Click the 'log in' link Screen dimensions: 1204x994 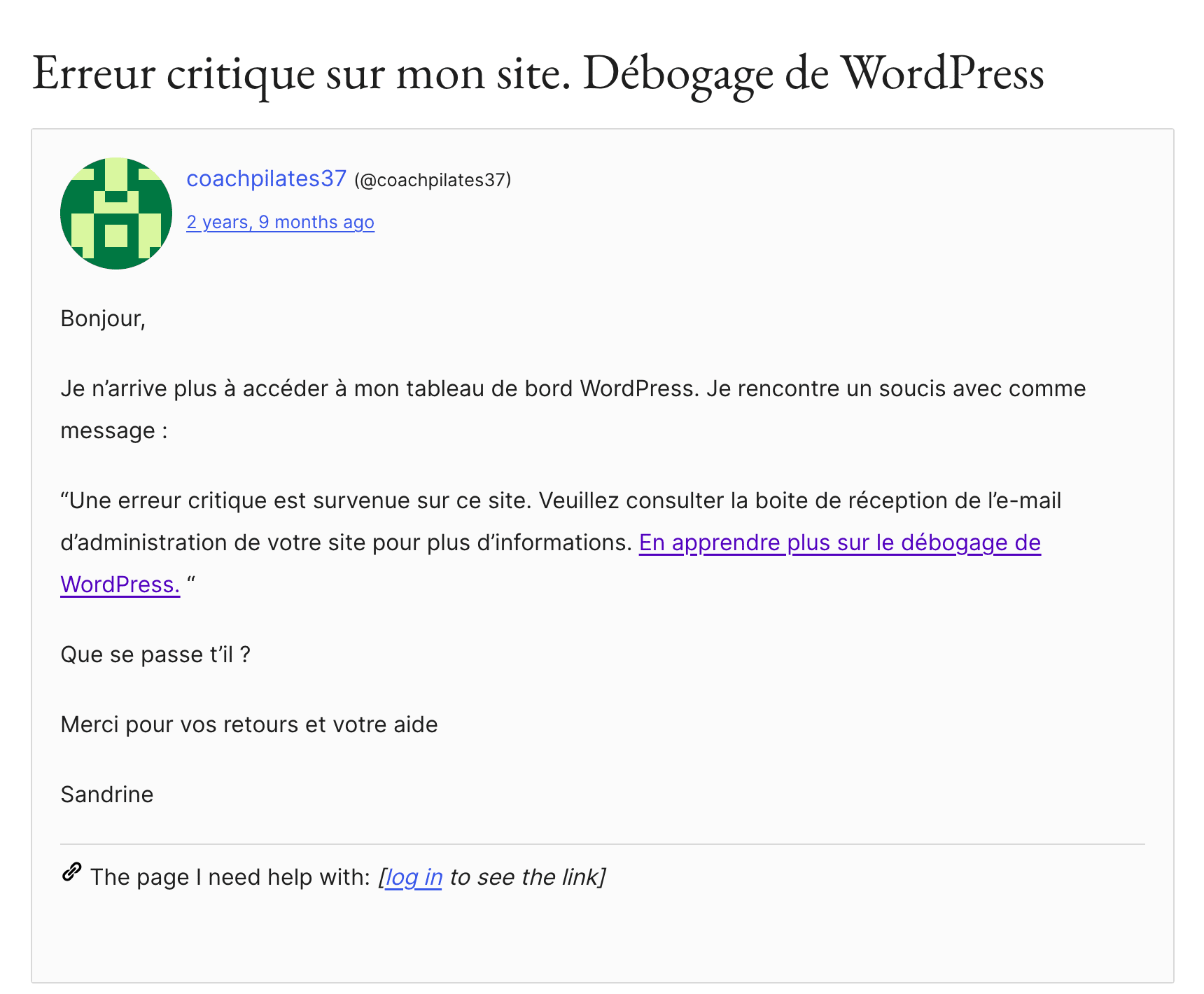pyautogui.click(x=414, y=877)
